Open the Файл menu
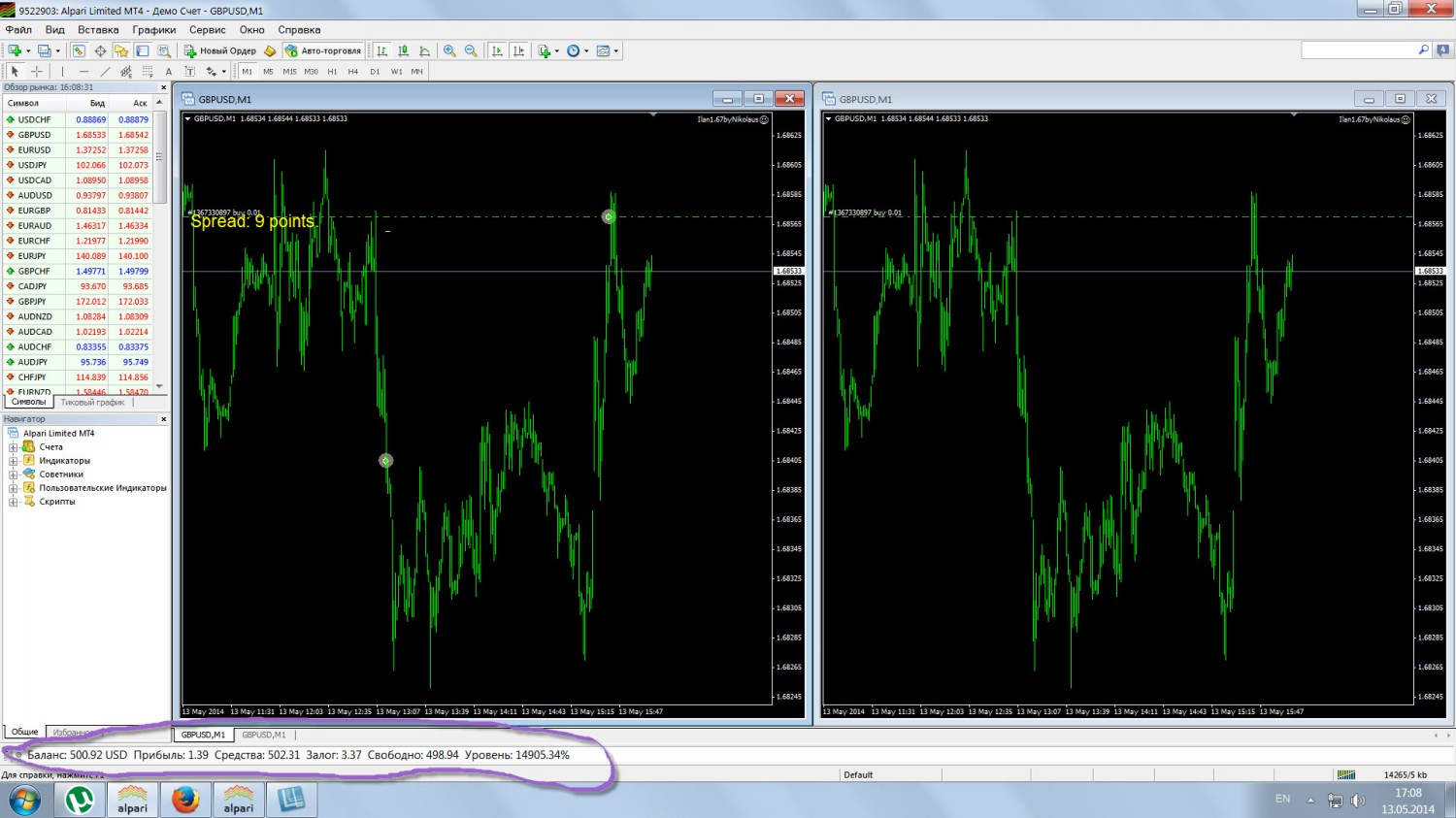The image size is (1456, 818). 18,30
